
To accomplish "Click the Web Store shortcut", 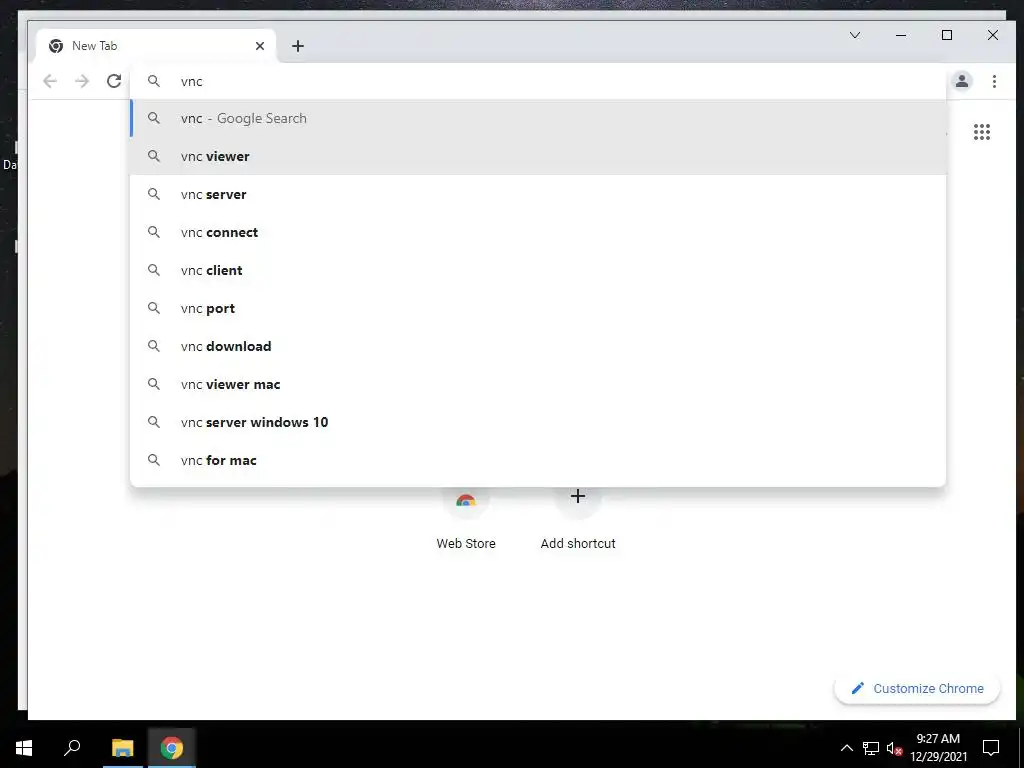I will 466,519.
